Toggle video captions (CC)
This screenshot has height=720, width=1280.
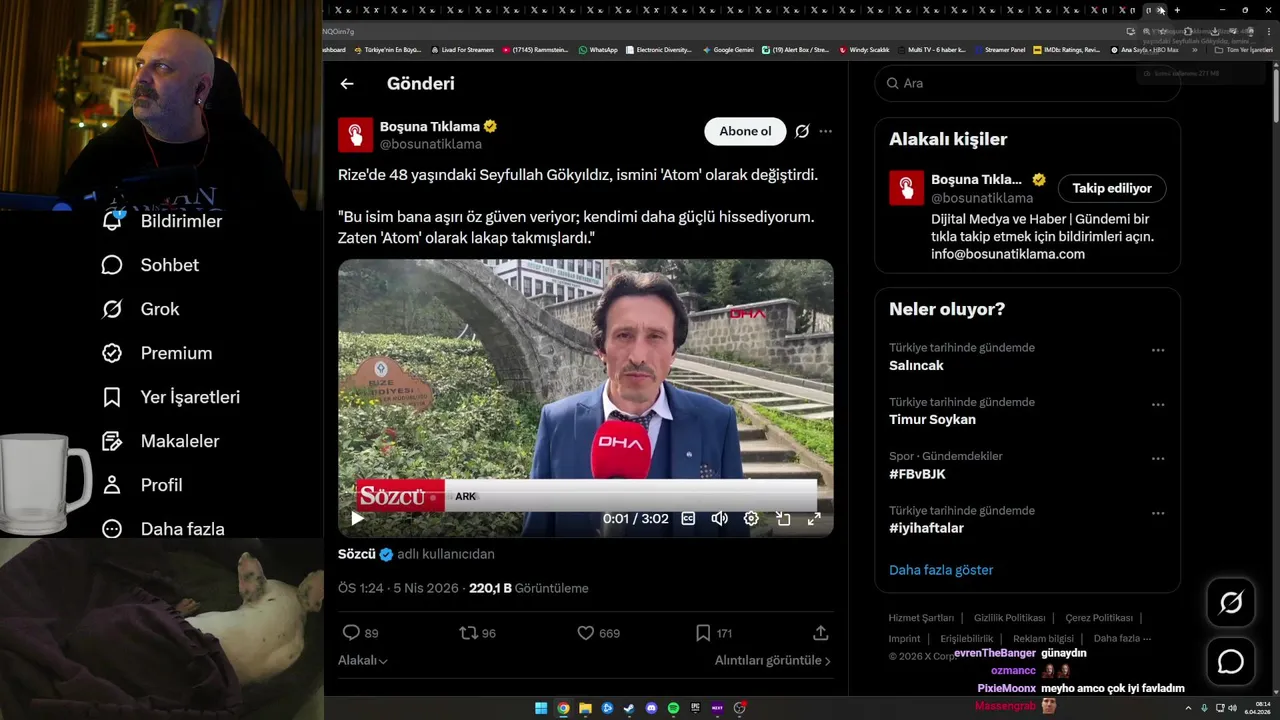(688, 518)
